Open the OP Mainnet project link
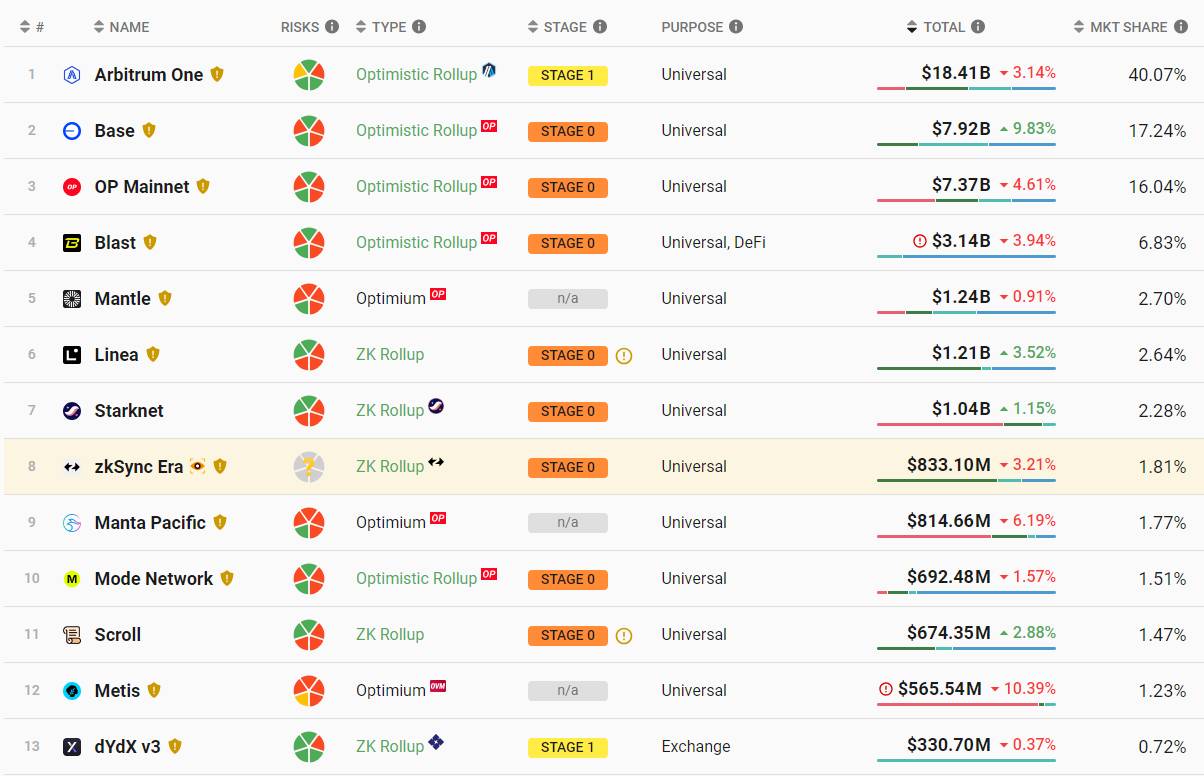Screen dimensions: 1204x776 [142, 187]
